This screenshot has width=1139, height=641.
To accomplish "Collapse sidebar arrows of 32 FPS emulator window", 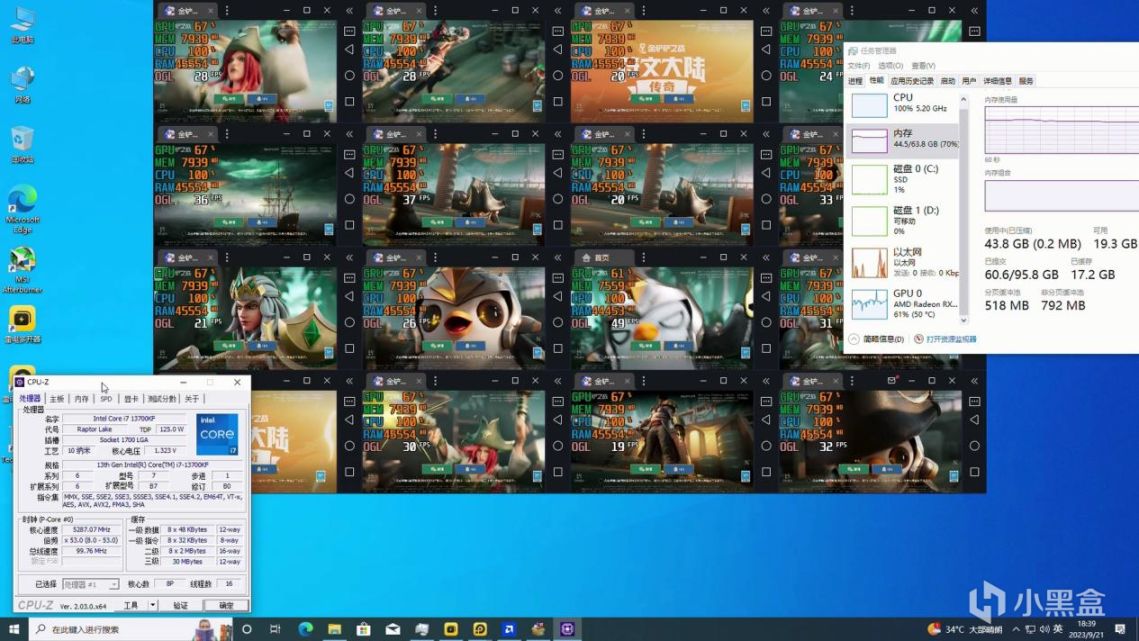I will click(975, 381).
